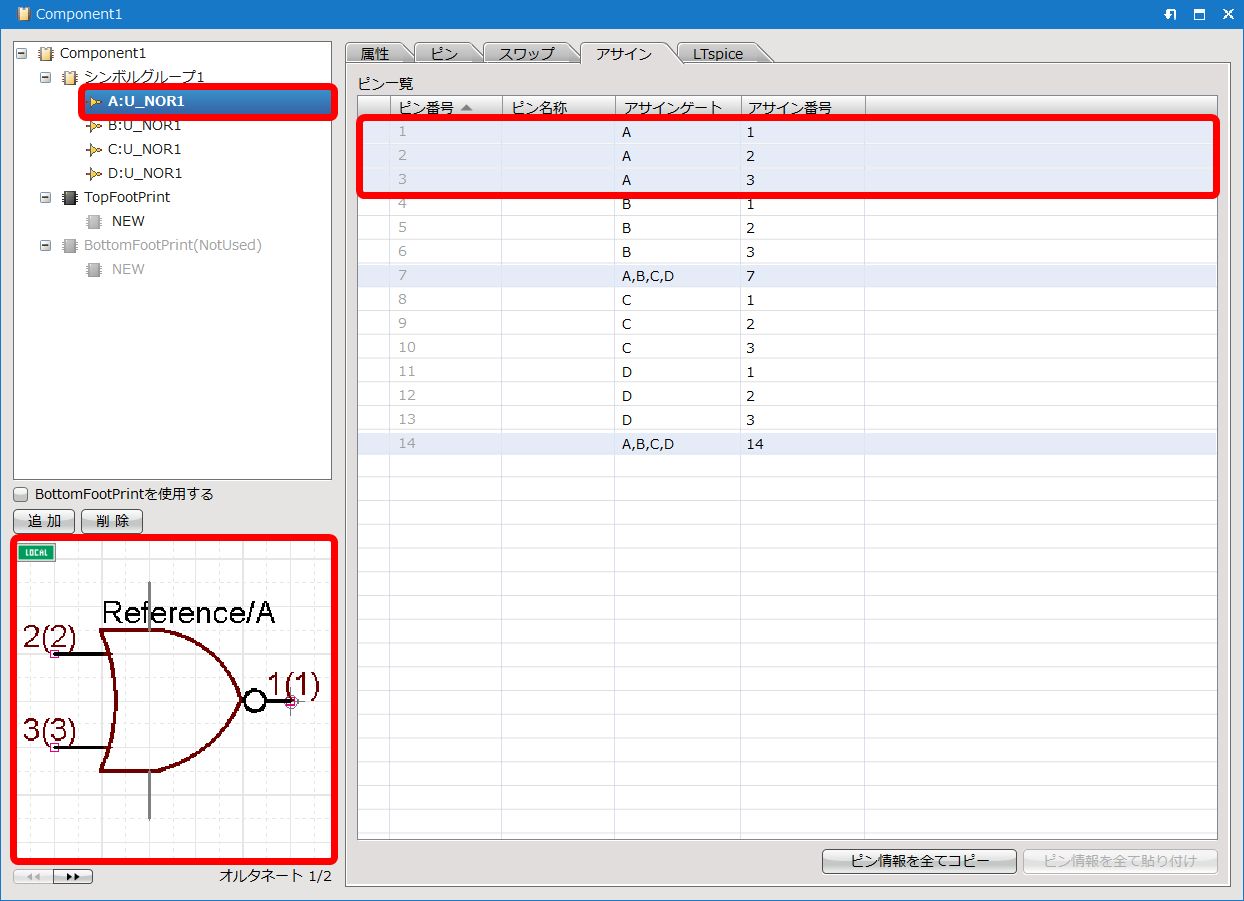Image resolution: width=1244 pixels, height=901 pixels.
Task: Enable BottomFootPrintを使用する checkbox
Action: (x=21, y=494)
